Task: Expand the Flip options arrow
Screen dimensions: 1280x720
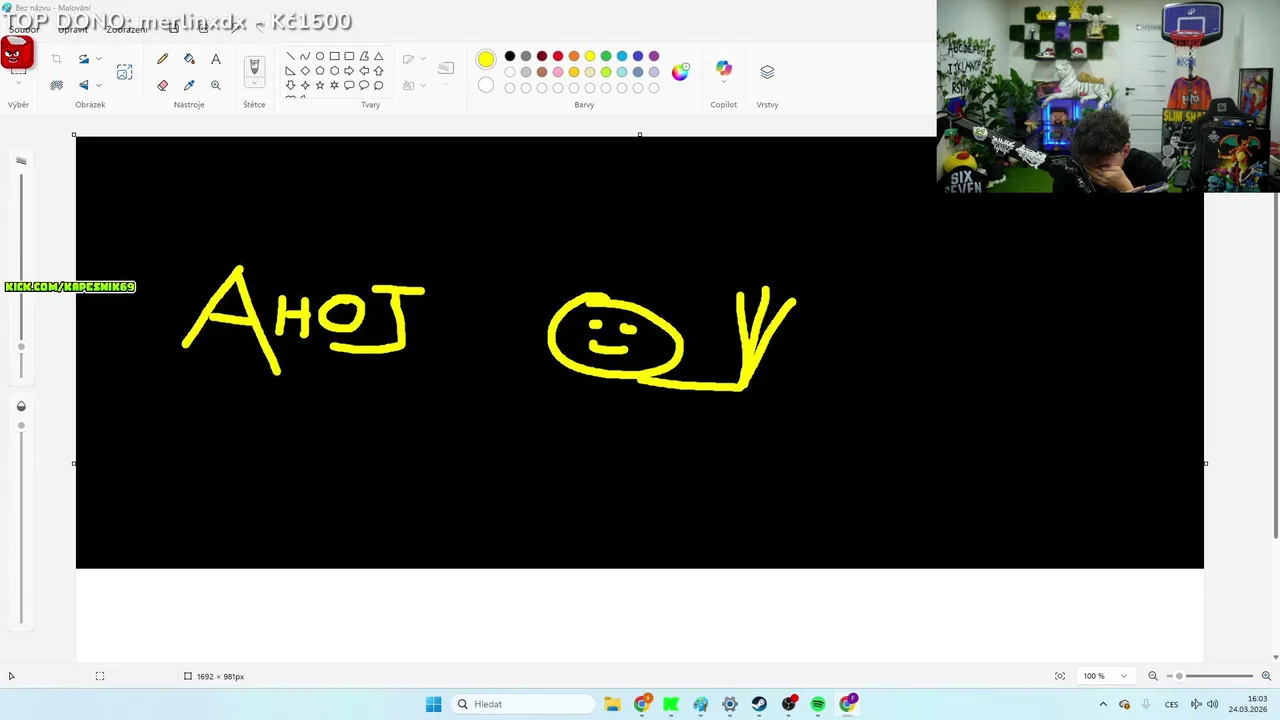Action: click(98, 85)
